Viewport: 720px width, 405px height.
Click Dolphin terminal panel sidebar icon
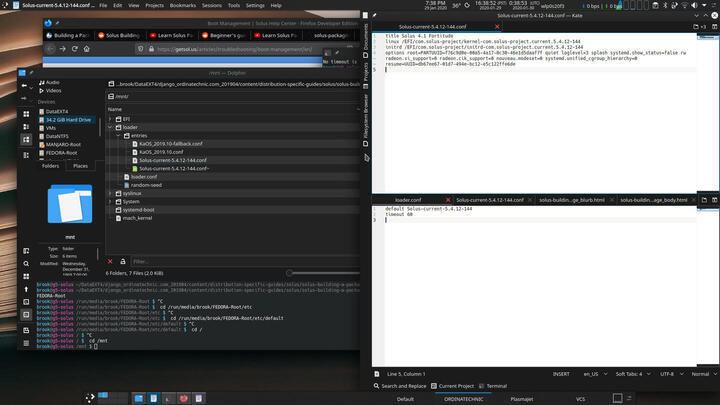click(x=26, y=315)
